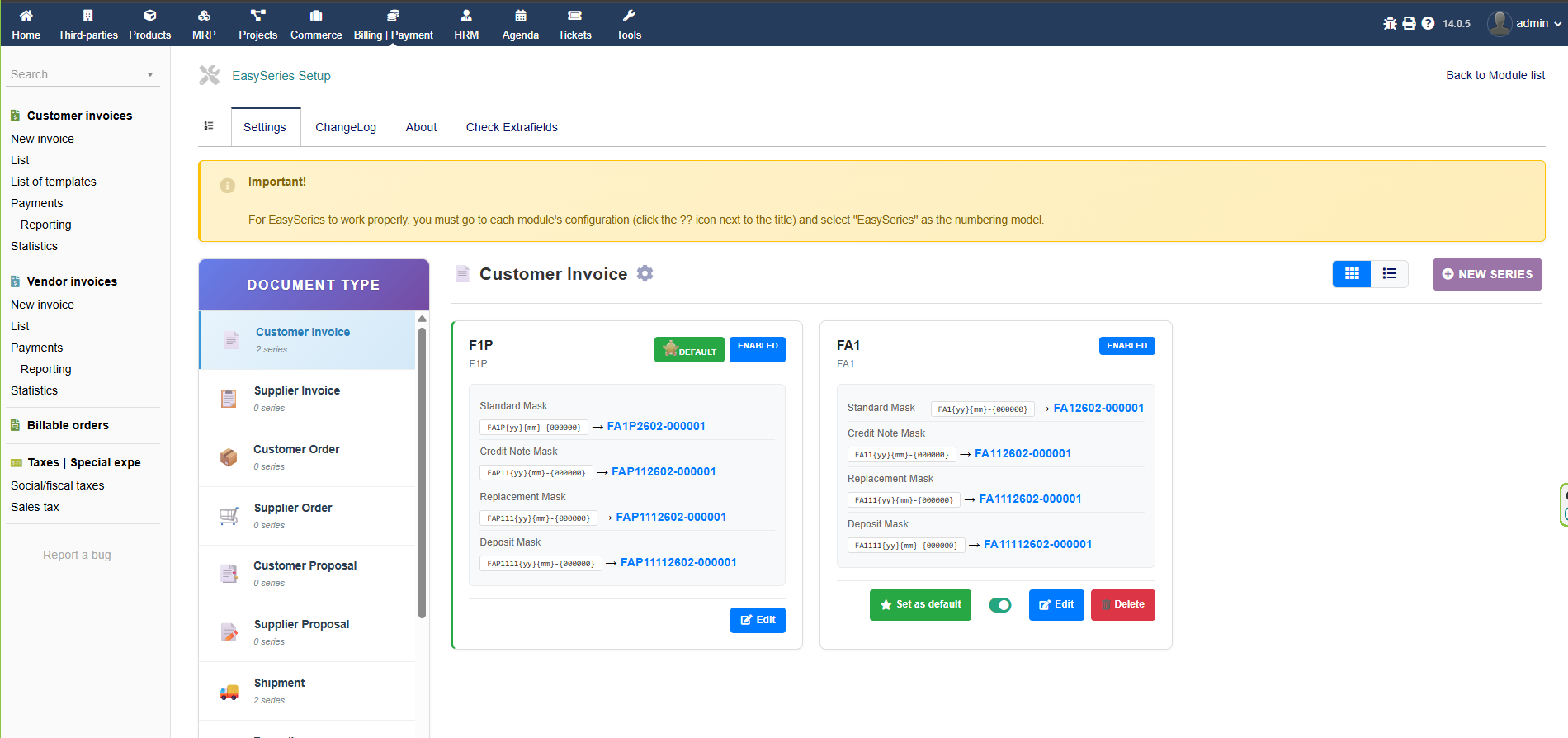Click gear icon beside Customer Invoice title
Image resolution: width=1568 pixels, height=738 pixels.
[x=645, y=274]
